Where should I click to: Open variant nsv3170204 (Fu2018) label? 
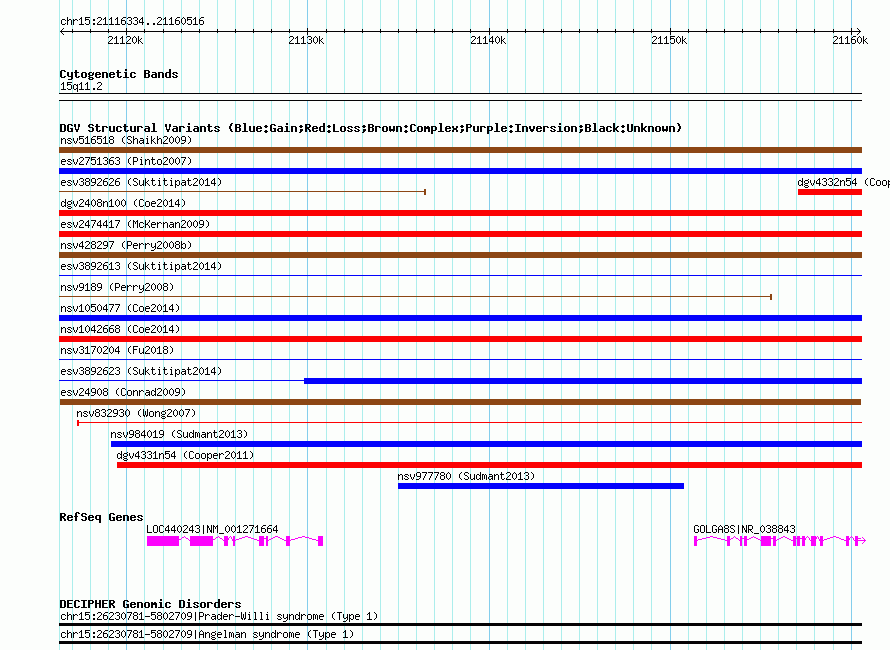point(117,350)
